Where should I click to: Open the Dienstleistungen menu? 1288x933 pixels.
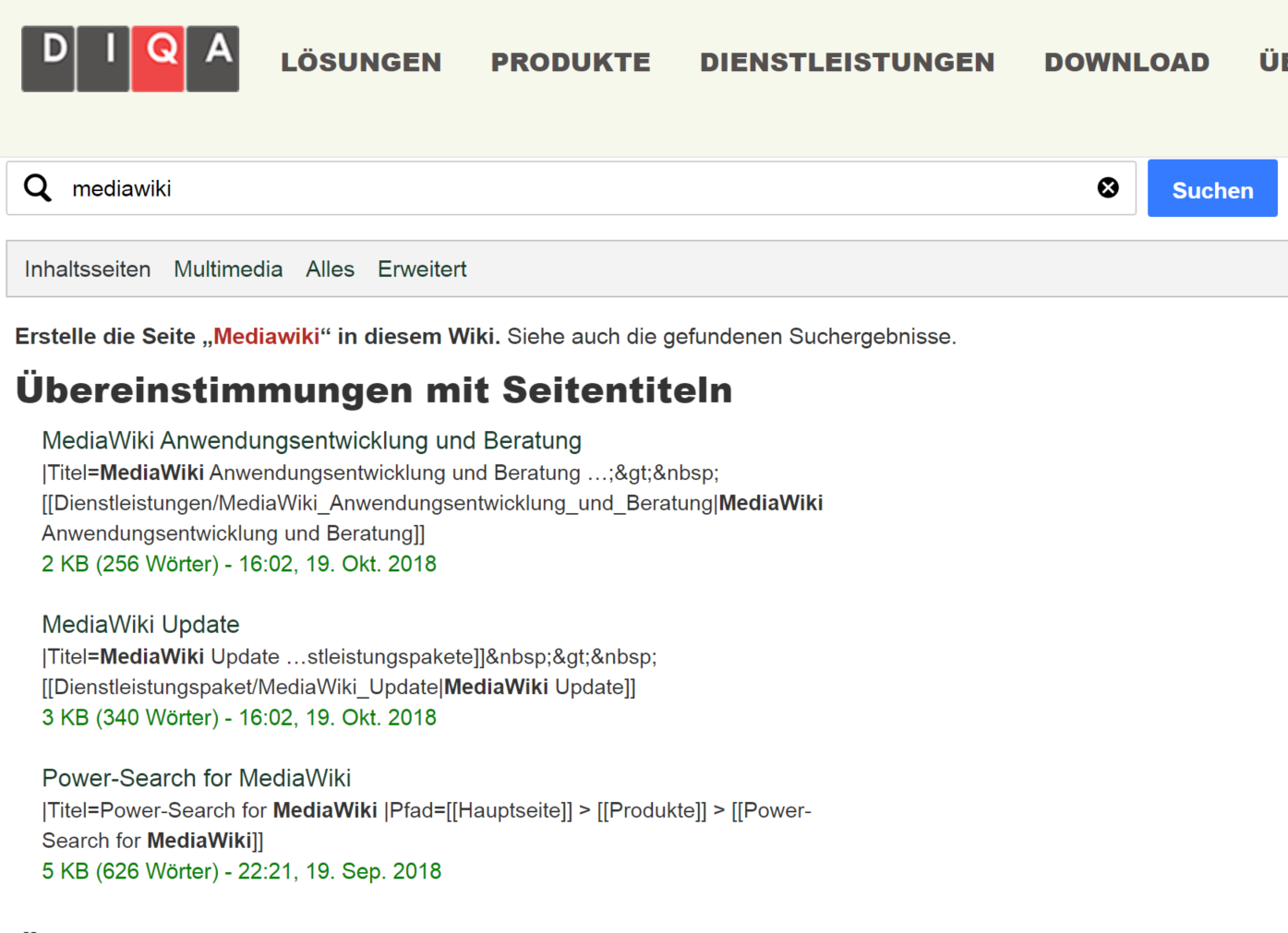click(x=847, y=63)
